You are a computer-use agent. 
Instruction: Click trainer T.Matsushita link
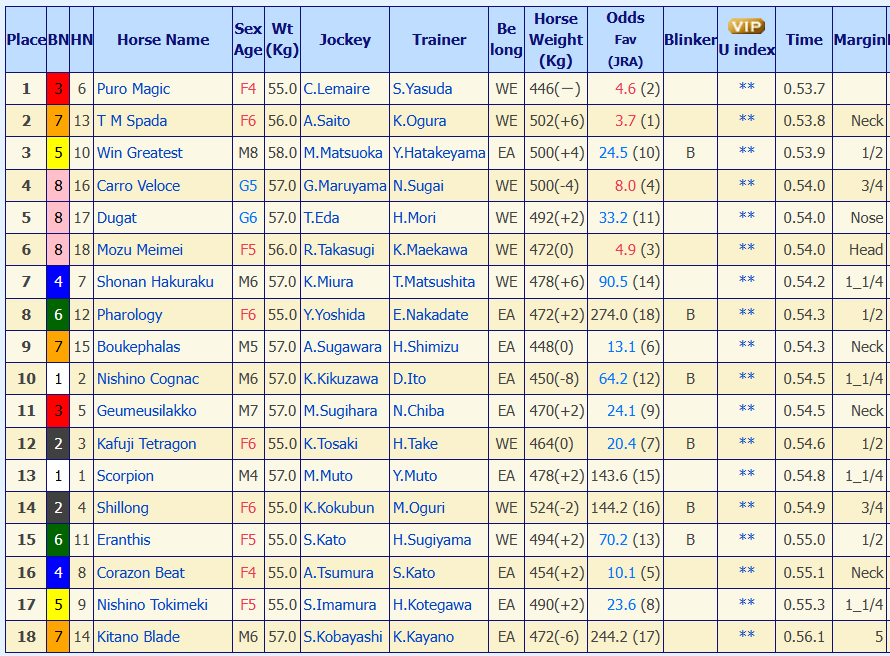(434, 281)
